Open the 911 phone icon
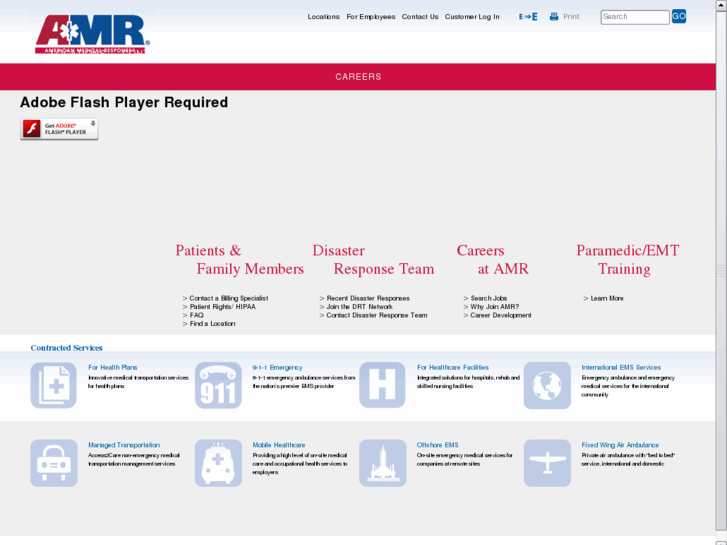 (x=218, y=385)
